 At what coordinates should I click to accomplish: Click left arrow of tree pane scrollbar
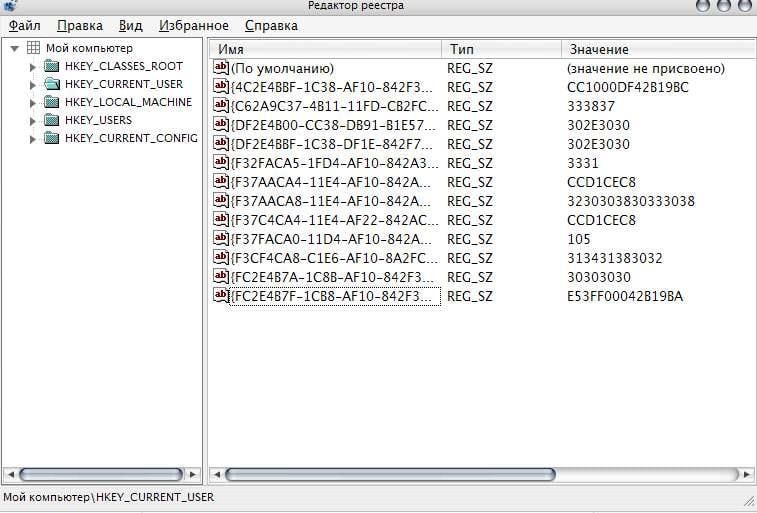pos(10,474)
